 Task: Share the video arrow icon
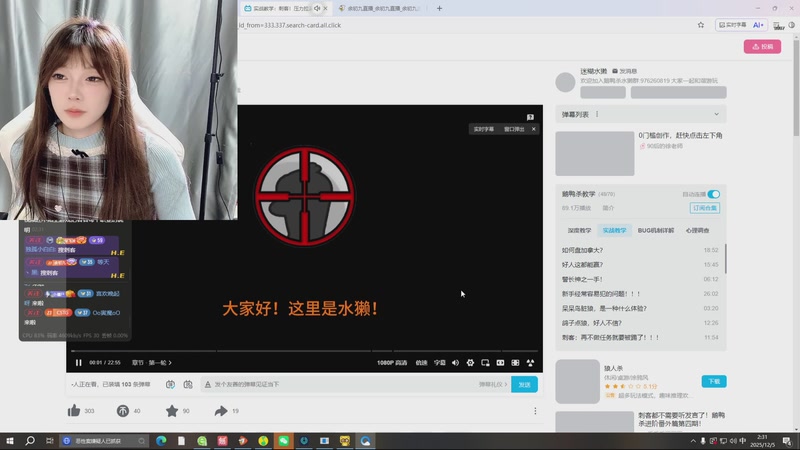tap(220, 411)
